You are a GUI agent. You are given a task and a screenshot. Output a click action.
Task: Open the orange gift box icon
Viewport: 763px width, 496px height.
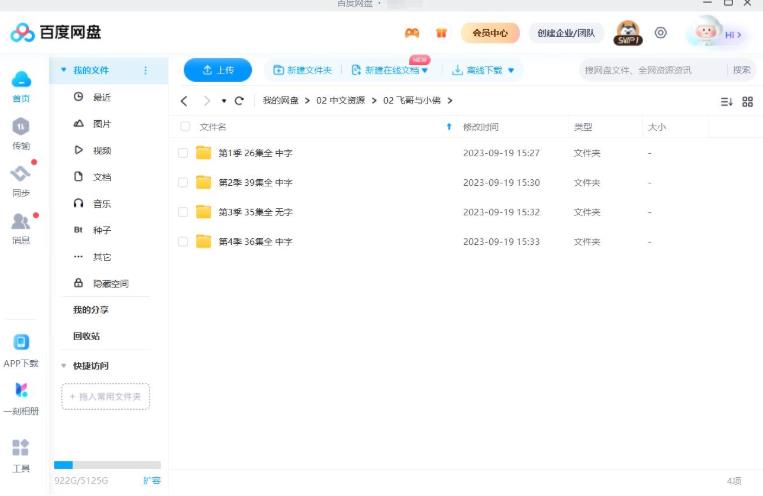(441, 33)
